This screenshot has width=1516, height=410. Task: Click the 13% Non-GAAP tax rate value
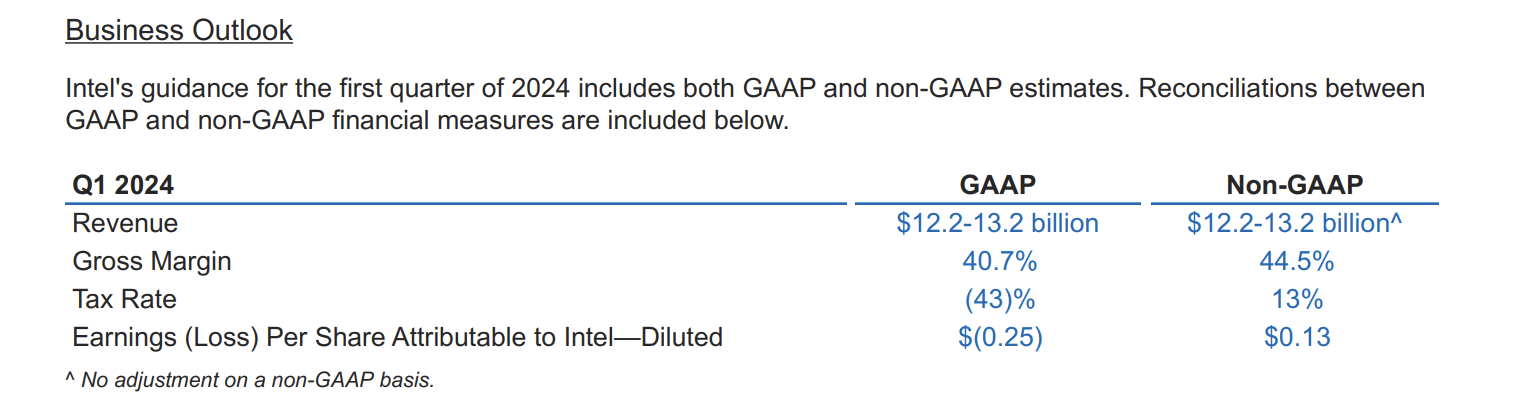click(1298, 299)
